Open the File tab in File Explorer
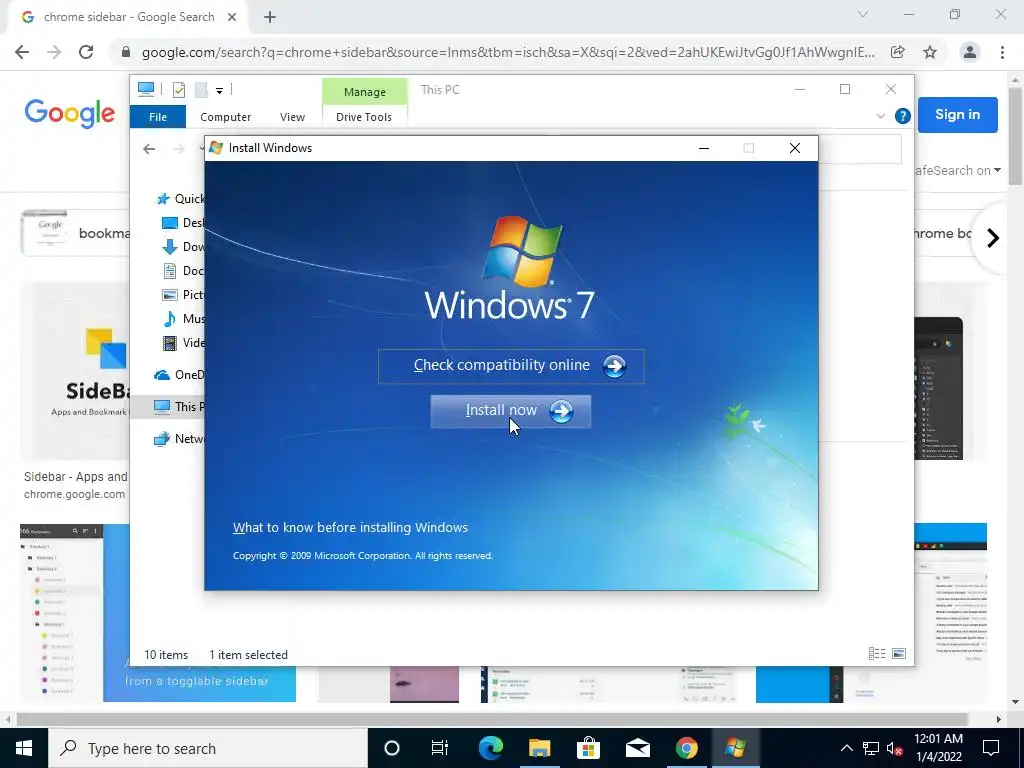 [x=157, y=117]
